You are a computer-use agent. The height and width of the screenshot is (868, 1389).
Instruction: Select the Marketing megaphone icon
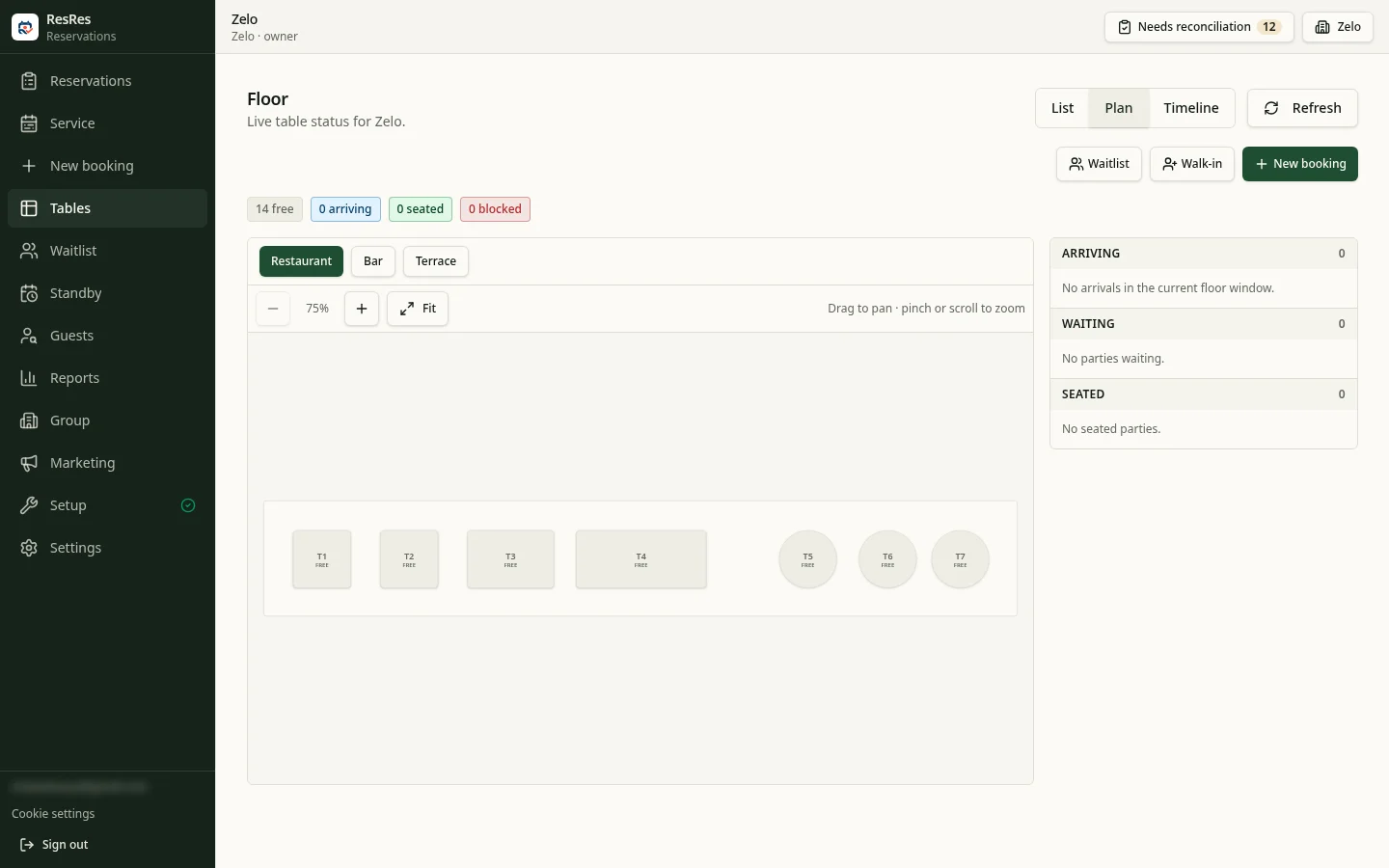coord(29,463)
